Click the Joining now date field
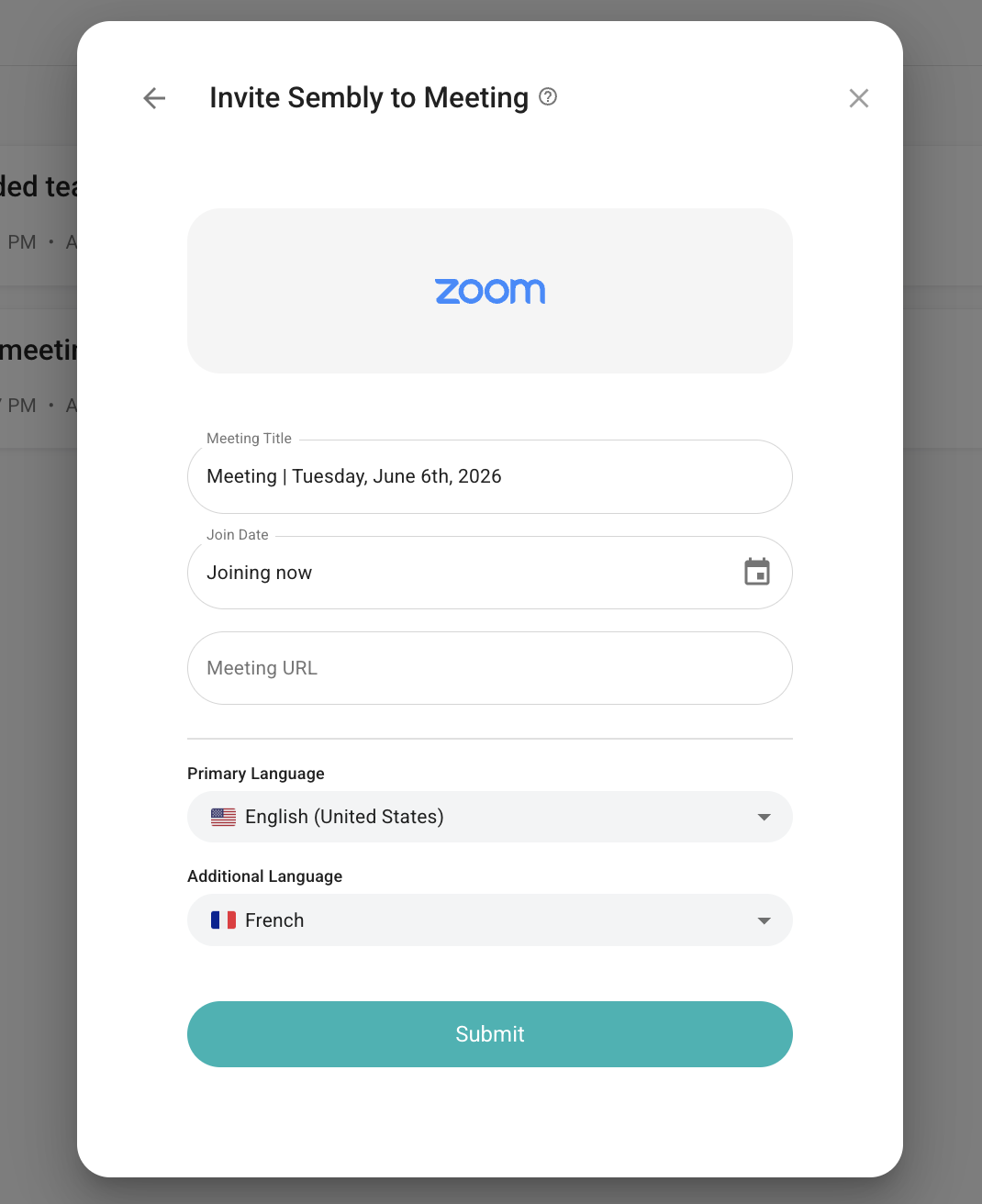Image resolution: width=982 pixels, height=1204 pixels. (x=490, y=573)
